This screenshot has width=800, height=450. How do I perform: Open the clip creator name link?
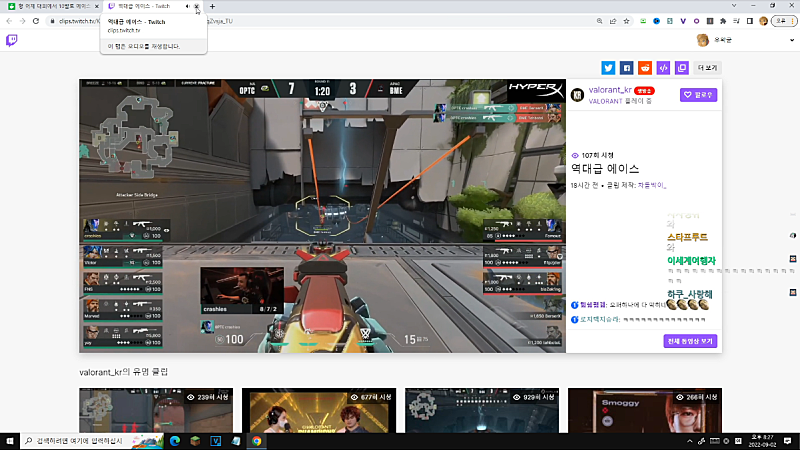click(x=652, y=185)
